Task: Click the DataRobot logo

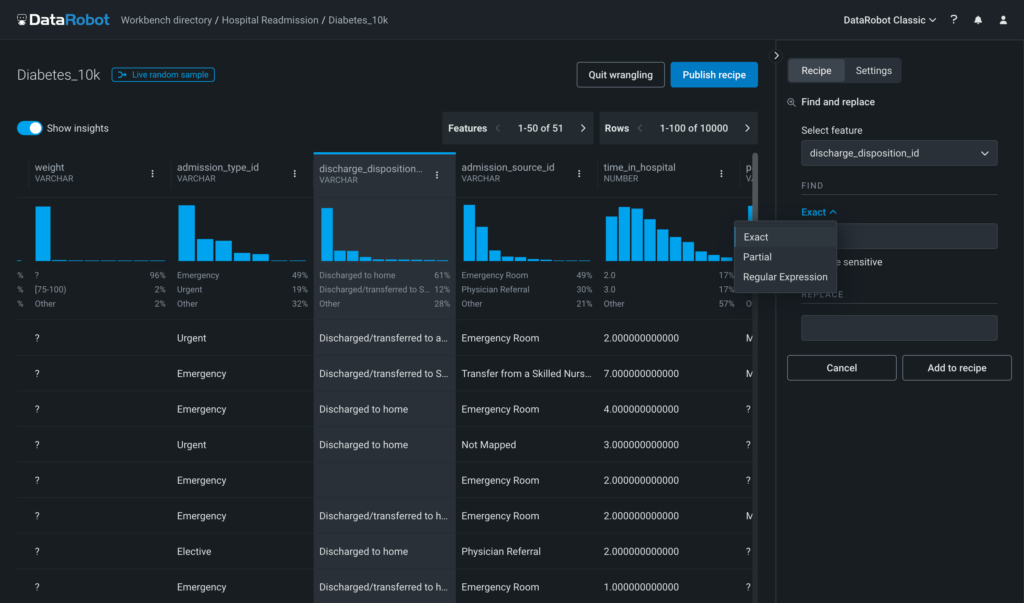Action: (63, 20)
